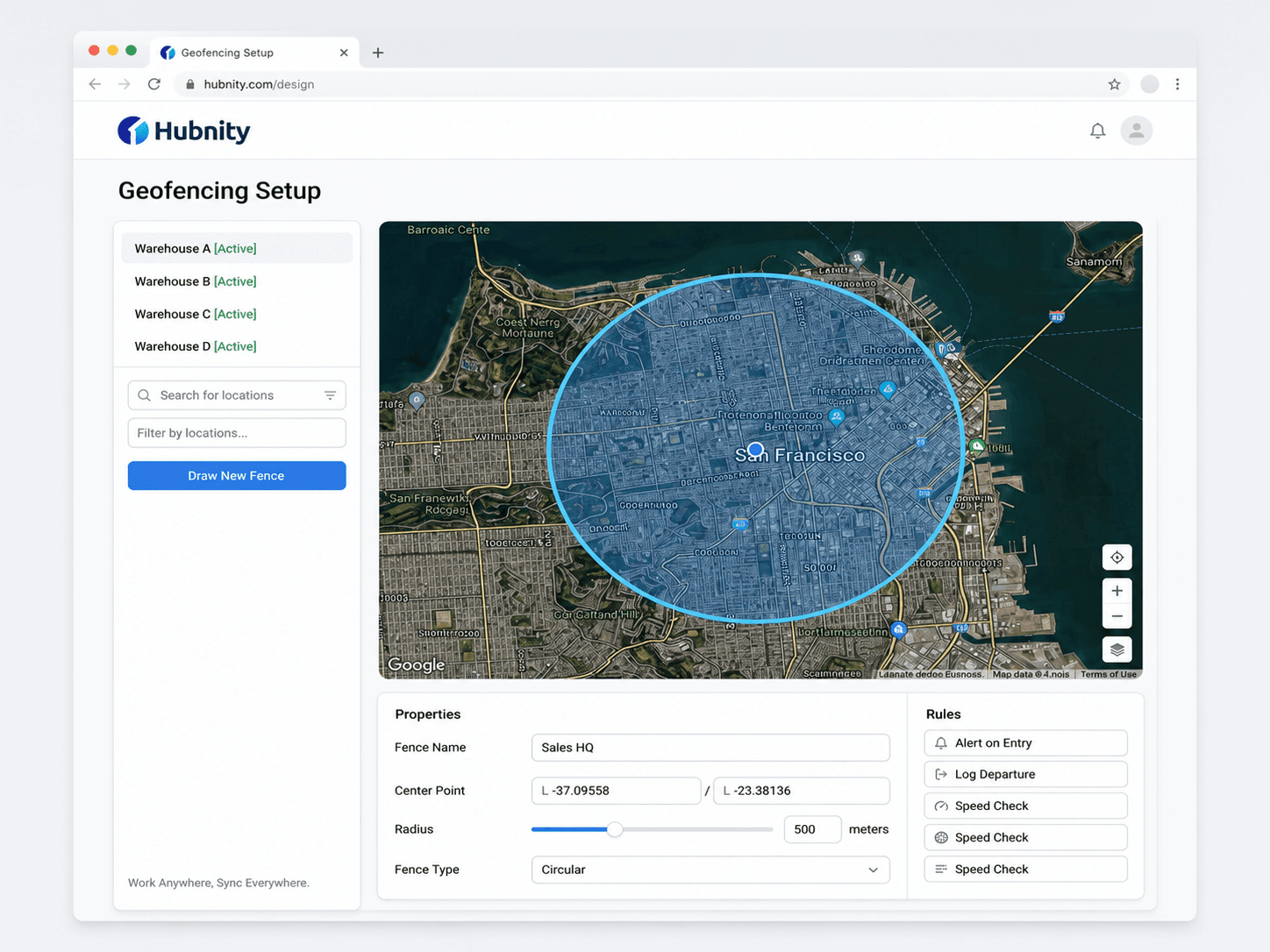Screen dimensions: 1270x952
Task: Click the browser profile circle
Action: click(1149, 84)
